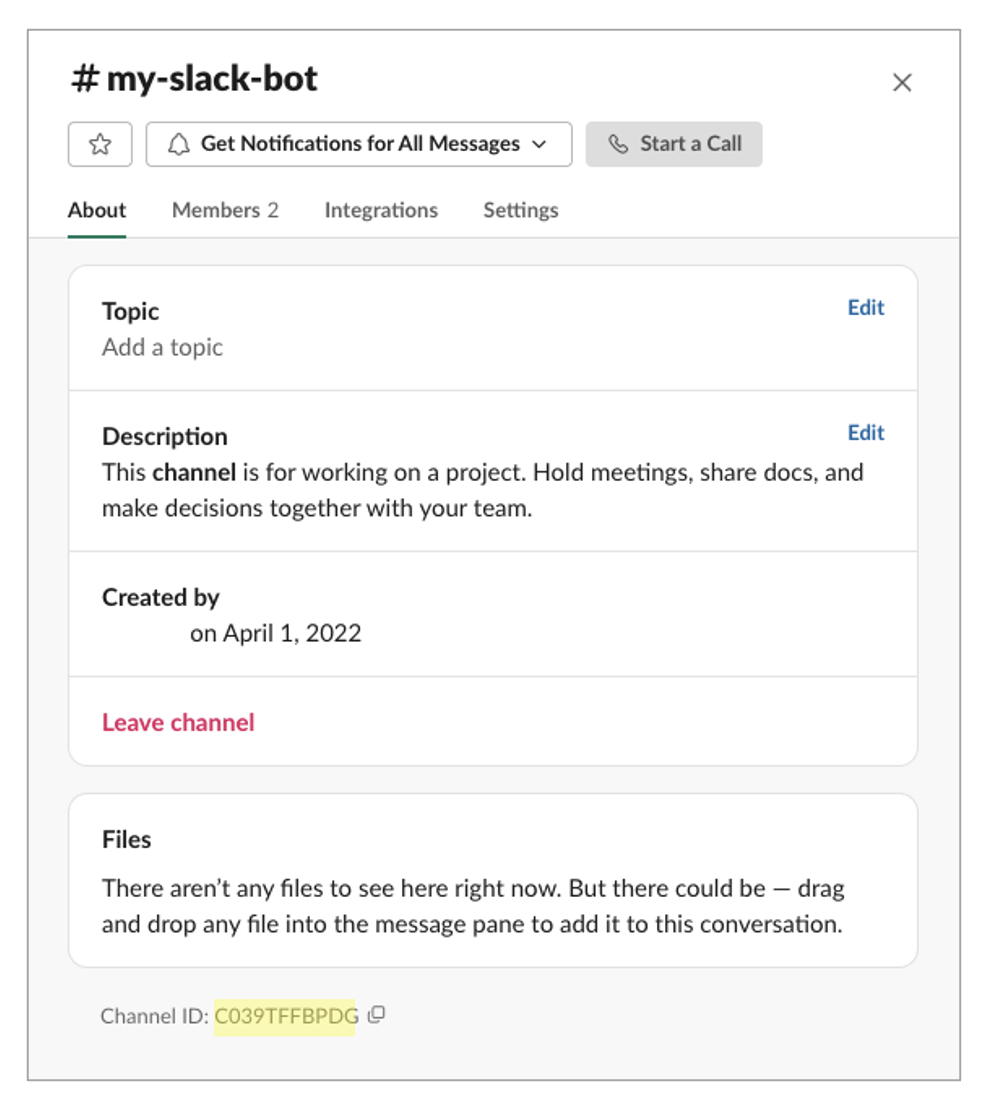Click the channel description paragraph text
992x1108 pixels.
click(483, 490)
